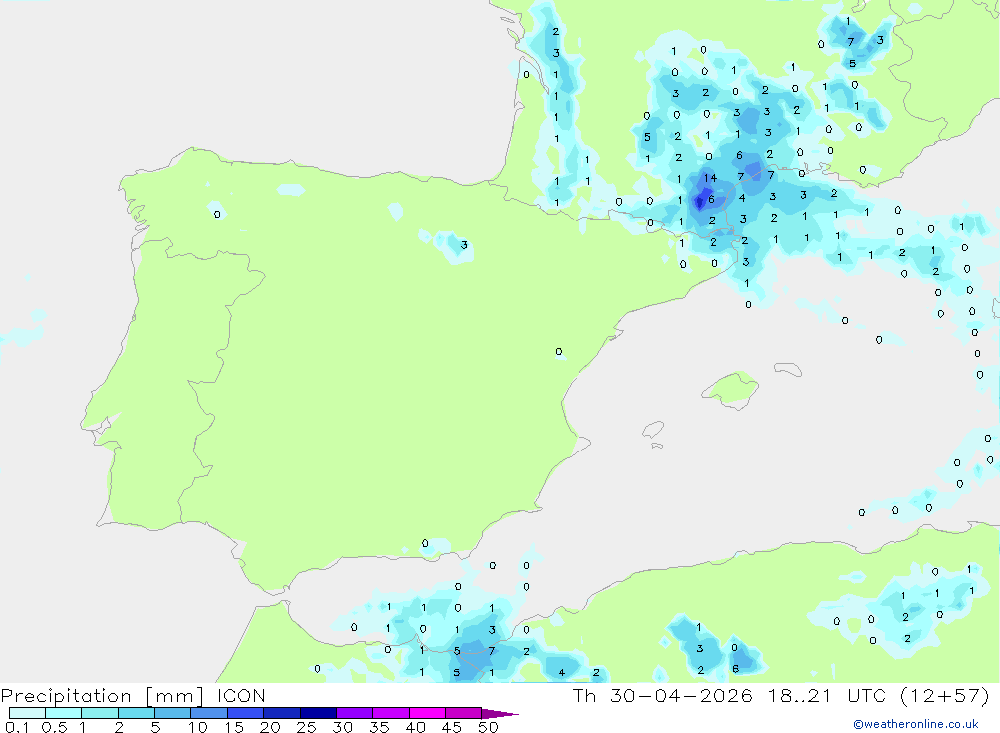Select the "18..21 UTC" time range text
Viewport: 1000px width, 733px height.
(x=827, y=695)
